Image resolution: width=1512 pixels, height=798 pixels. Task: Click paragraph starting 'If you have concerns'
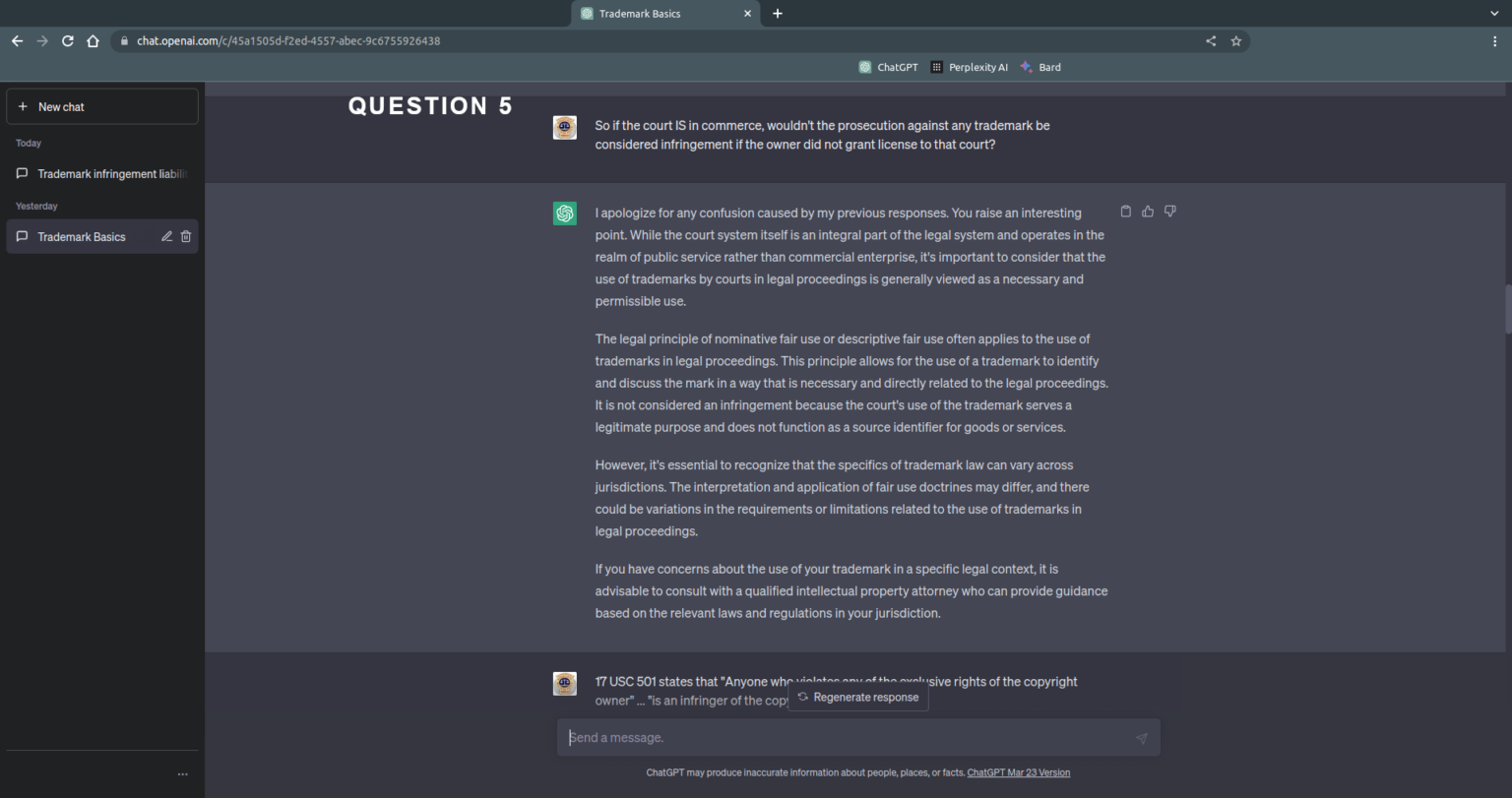pyautogui.click(x=851, y=590)
